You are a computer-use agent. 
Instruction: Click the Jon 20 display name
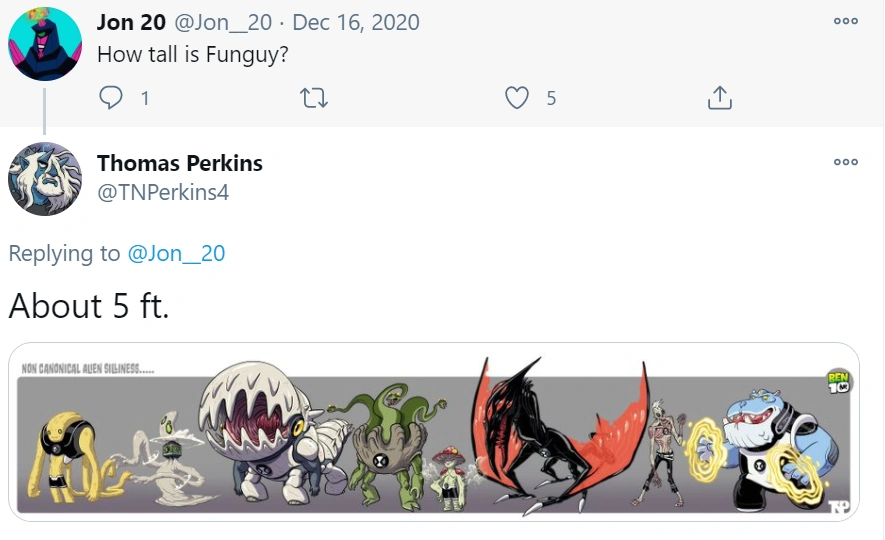click(131, 22)
